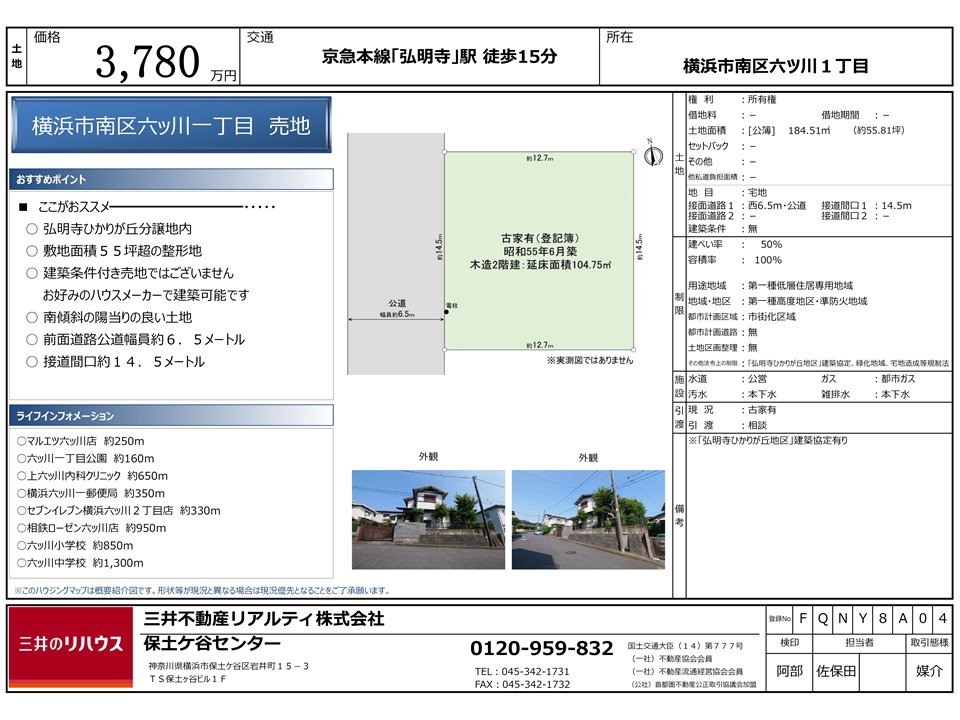
Task: Click the 土地 label box beside the price
Action: [17, 56]
